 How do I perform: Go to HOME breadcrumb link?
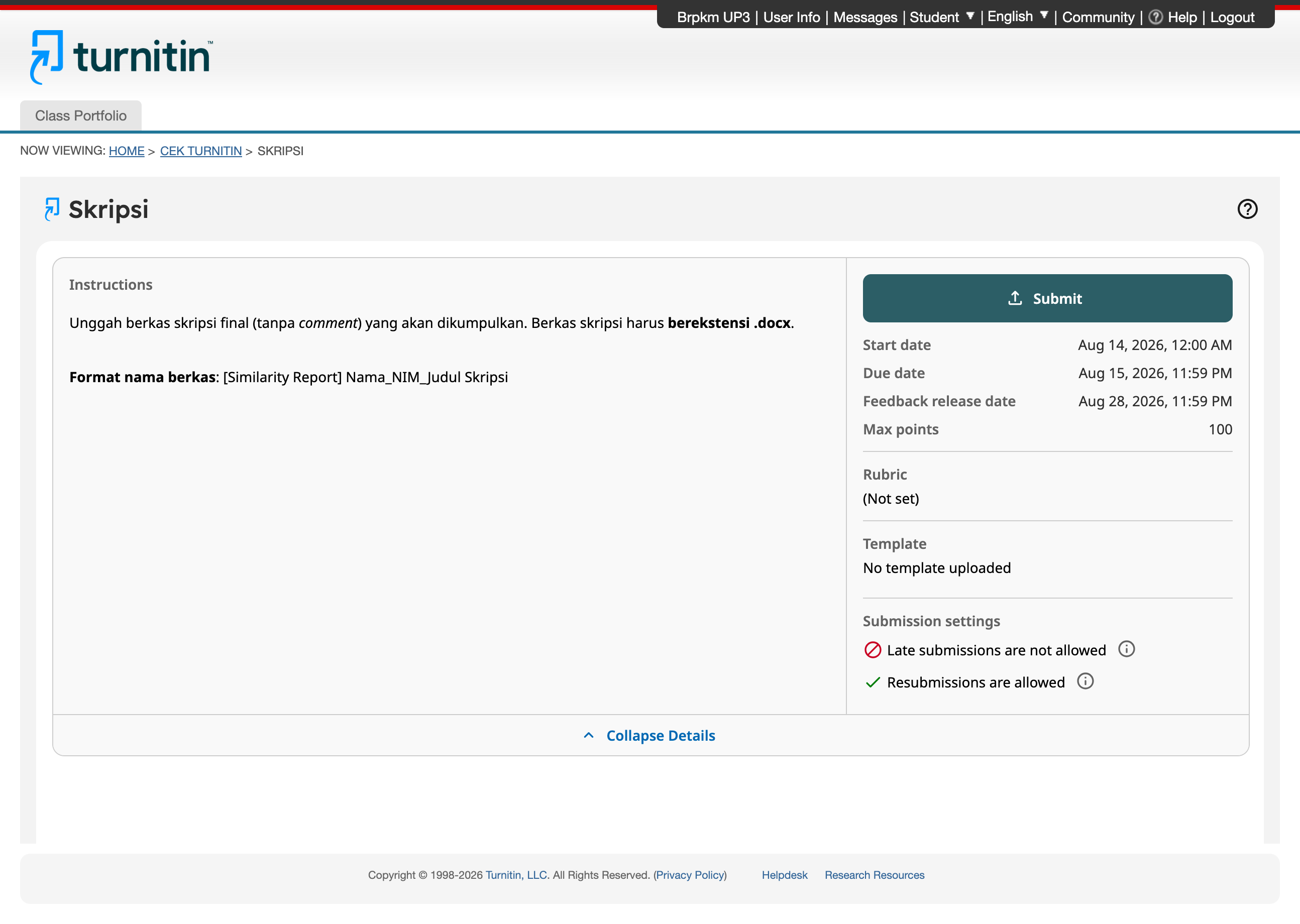point(127,151)
